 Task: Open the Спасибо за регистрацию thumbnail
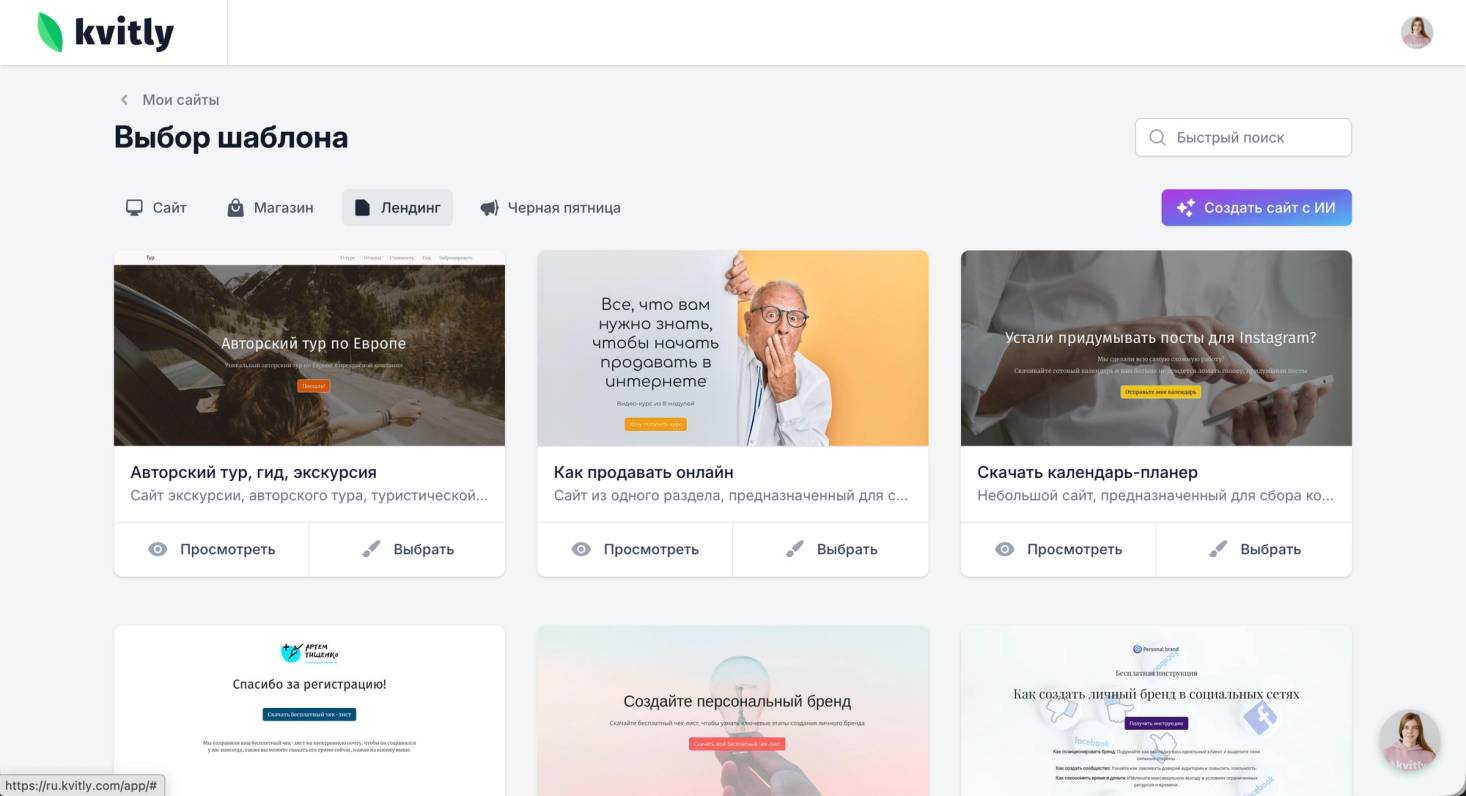(x=309, y=711)
